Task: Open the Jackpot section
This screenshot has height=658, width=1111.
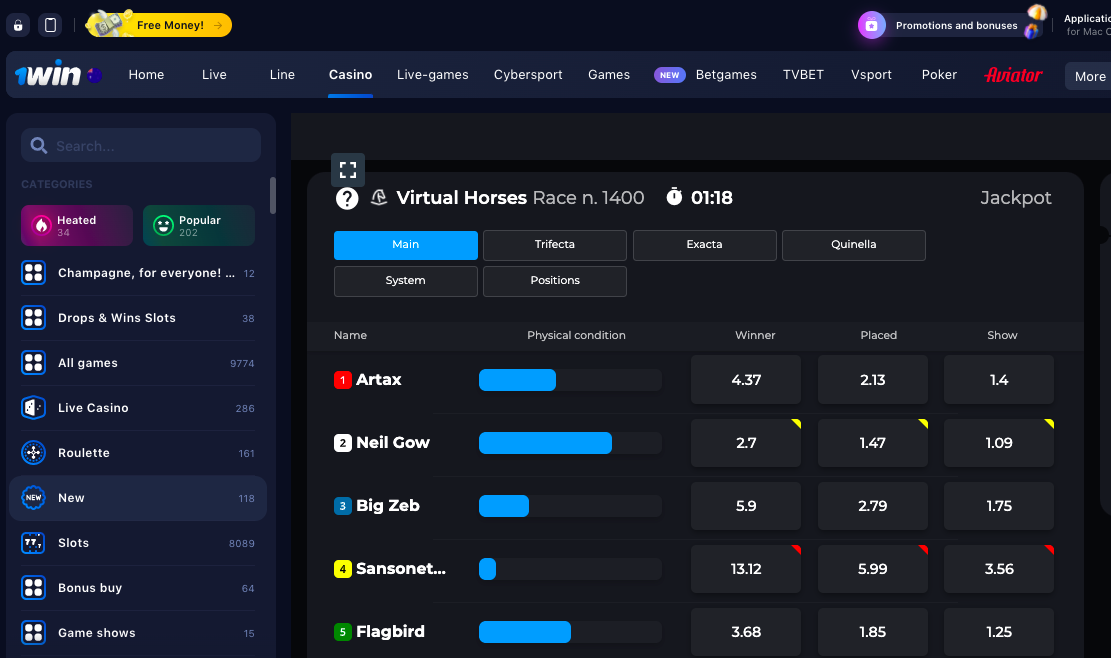Action: pos(1015,198)
